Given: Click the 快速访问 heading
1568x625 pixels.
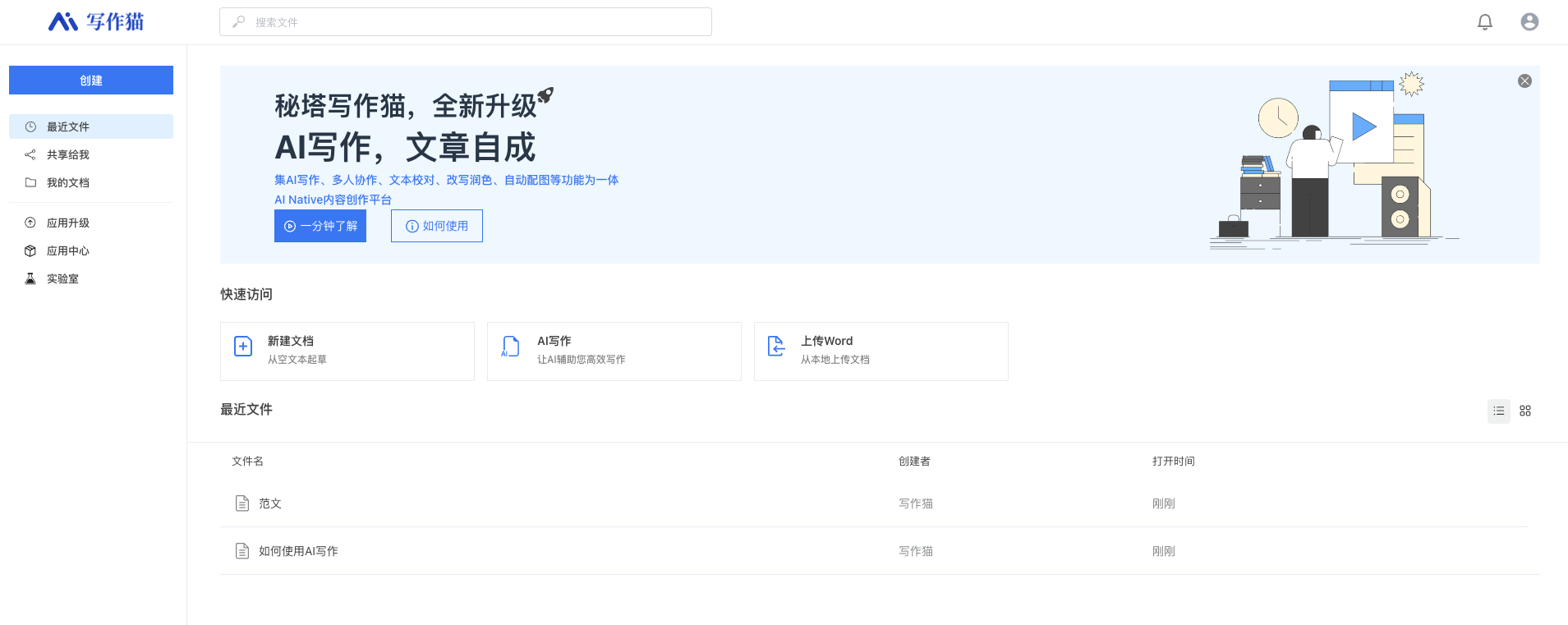Looking at the screenshot, I should point(246,294).
